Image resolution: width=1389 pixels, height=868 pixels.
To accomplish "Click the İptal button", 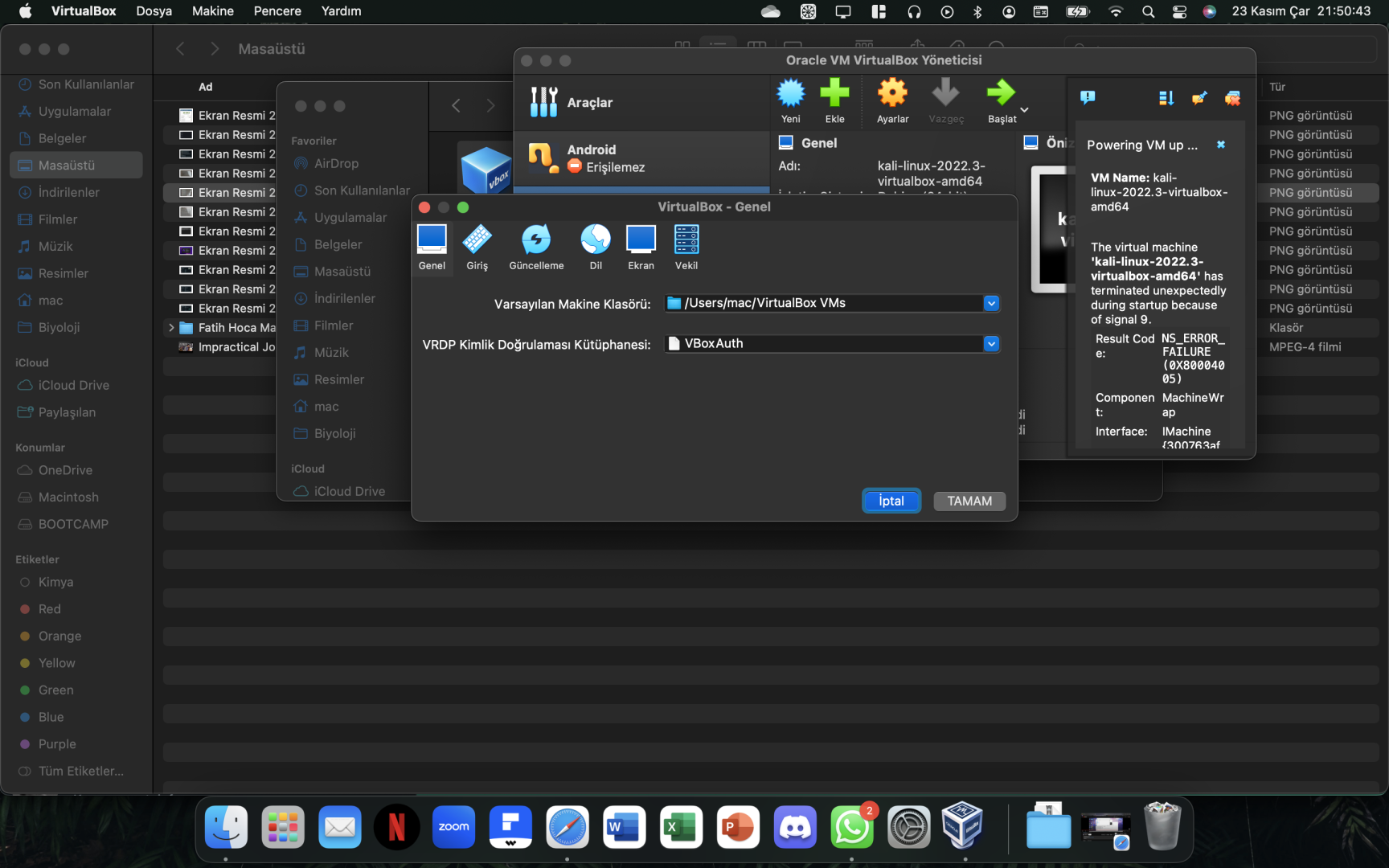I will tap(891, 501).
